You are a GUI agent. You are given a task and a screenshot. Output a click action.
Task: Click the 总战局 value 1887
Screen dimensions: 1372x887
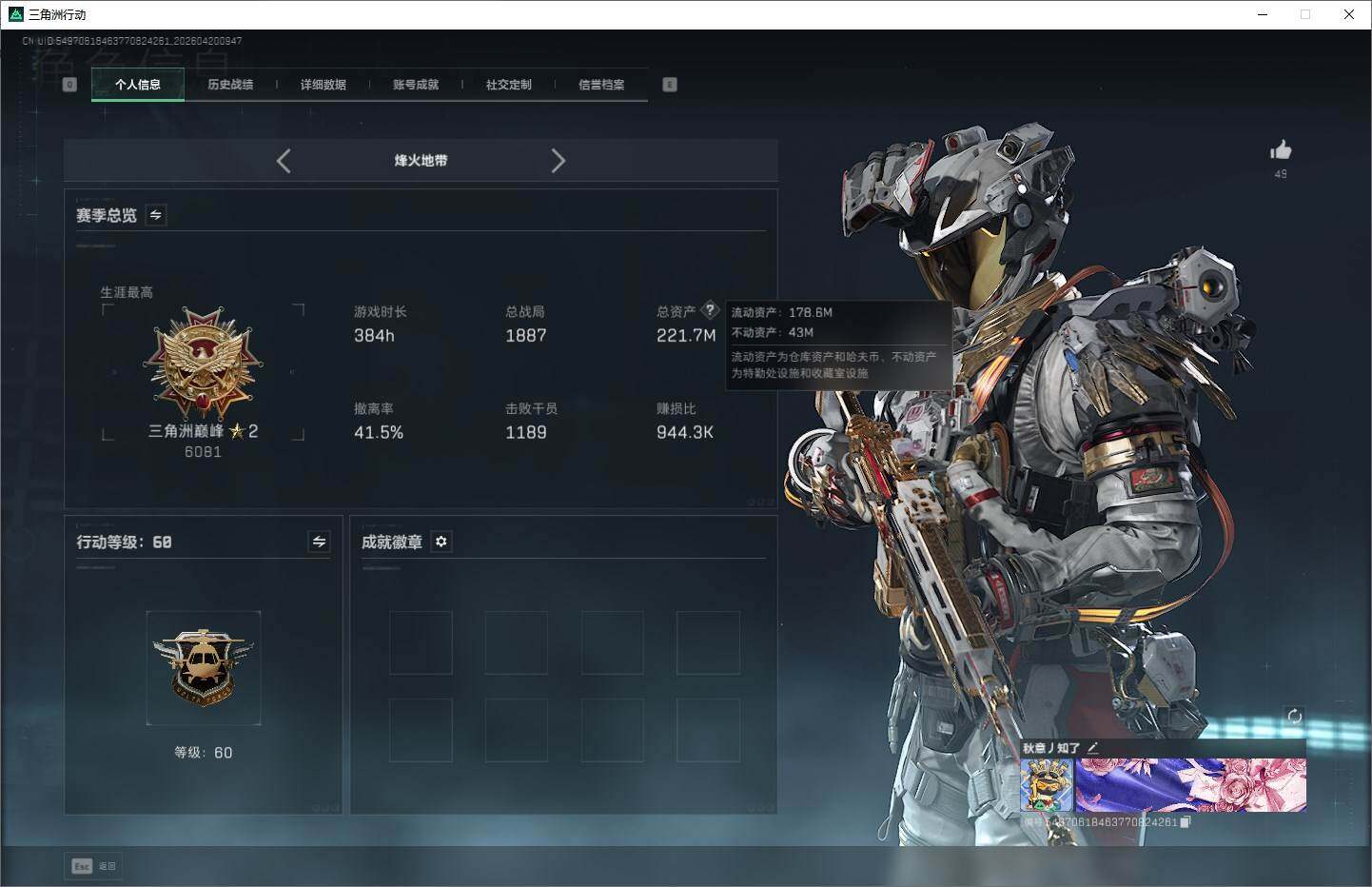526,335
